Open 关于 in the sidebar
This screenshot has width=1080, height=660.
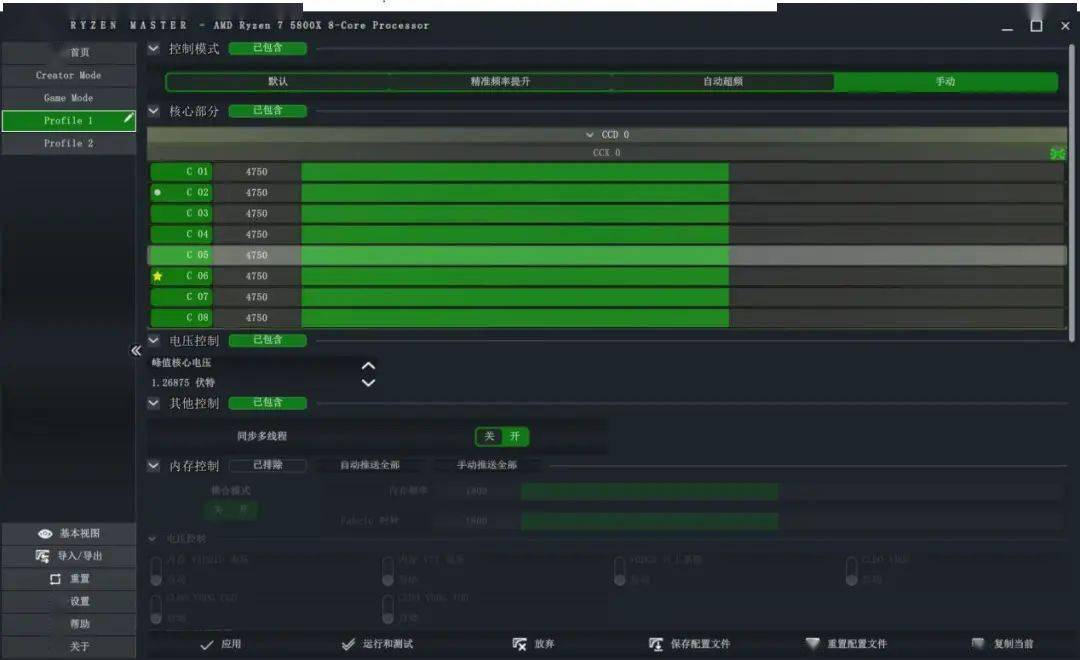pyautogui.click(x=69, y=647)
